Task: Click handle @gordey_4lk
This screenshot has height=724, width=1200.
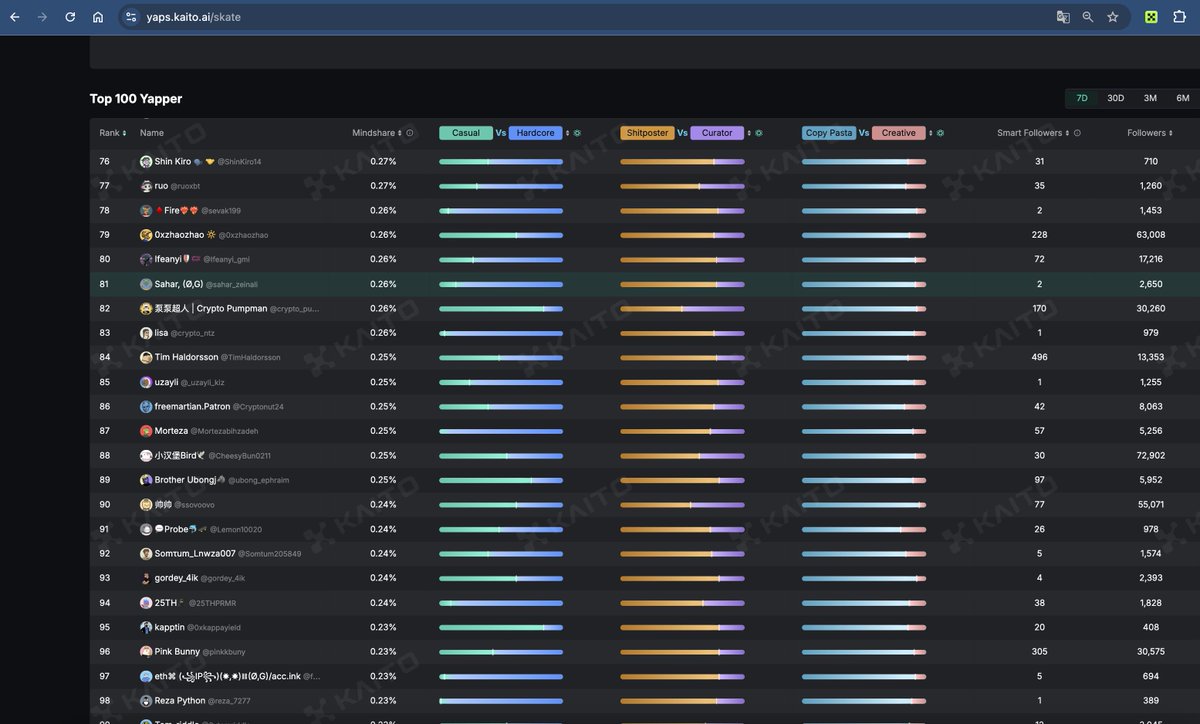Action: (x=223, y=578)
